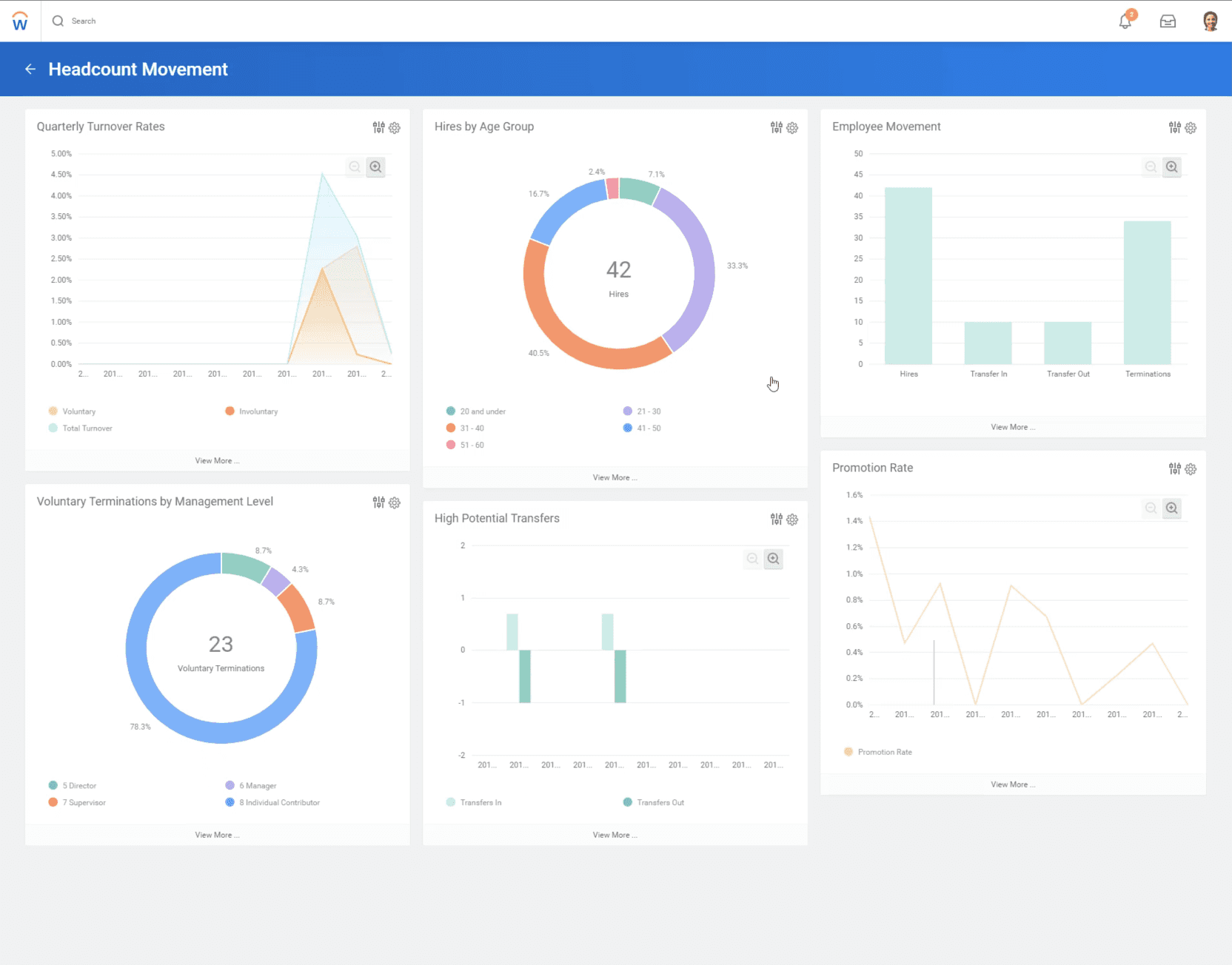The width and height of the screenshot is (1232, 965).
Task: Click the 31 - 40 orange legend swatch
Action: click(x=451, y=428)
